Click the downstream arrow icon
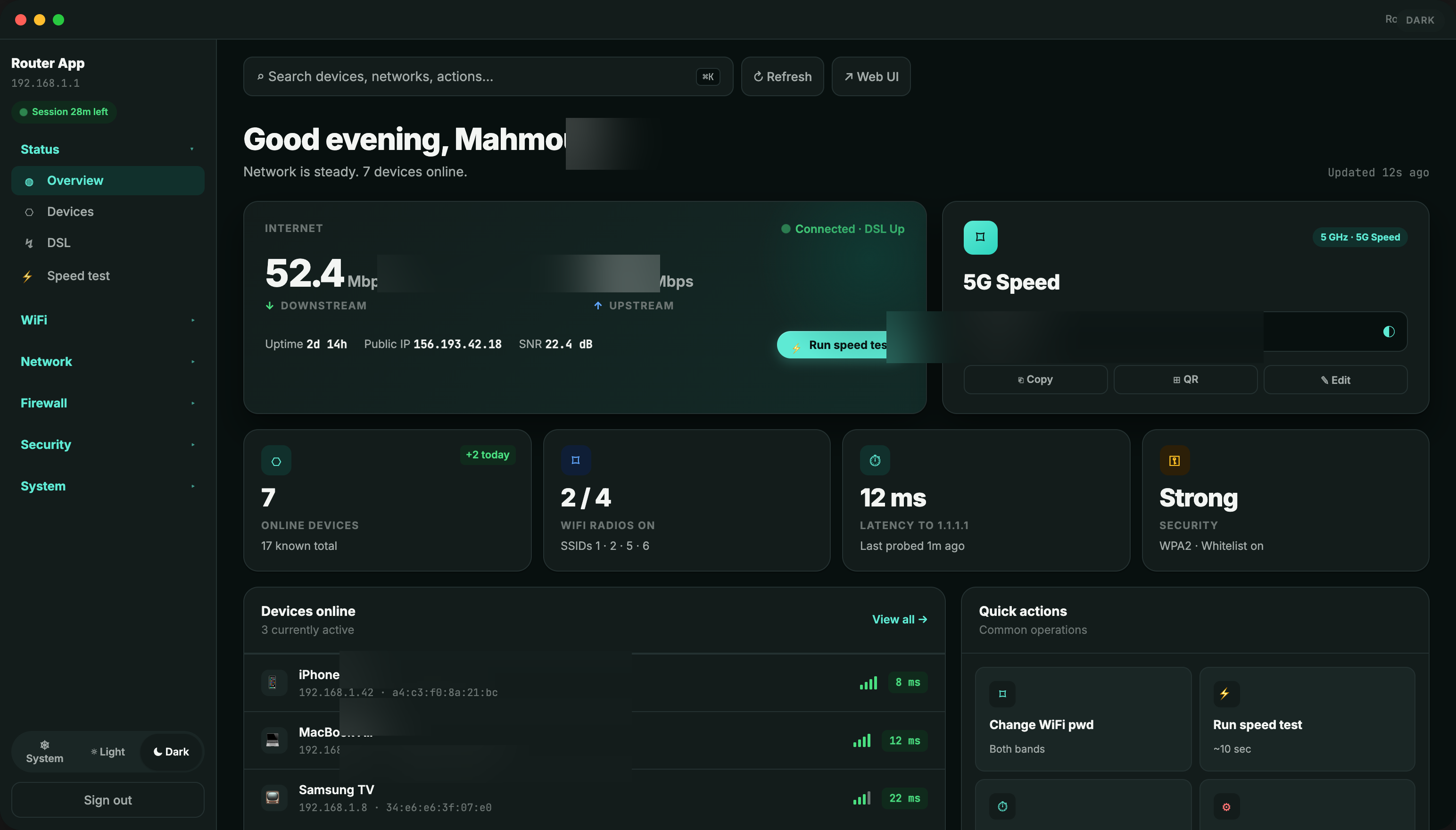Screen dimensions: 1456x830 pos(270,306)
